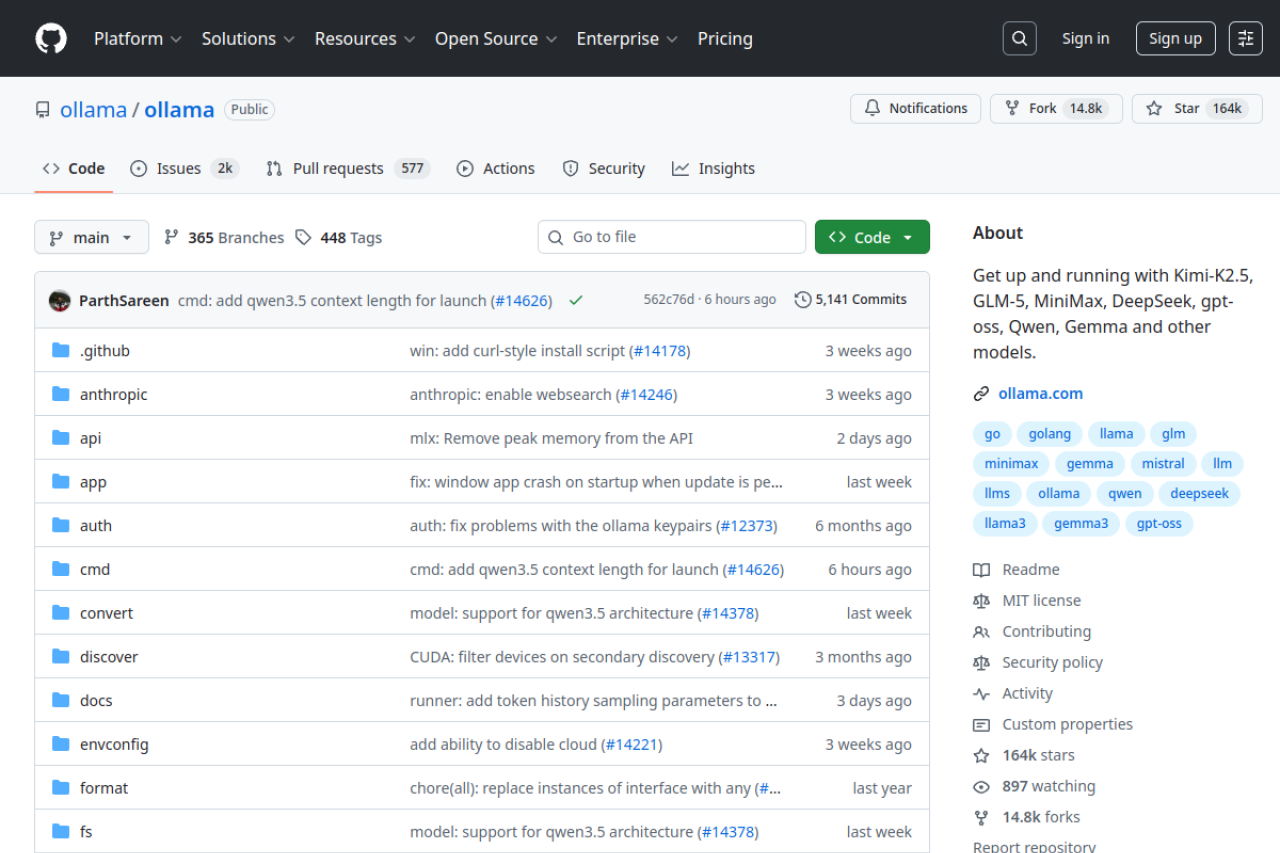Open the cmd folder icon
Viewport: 1280px width, 853px height.
point(60,568)
